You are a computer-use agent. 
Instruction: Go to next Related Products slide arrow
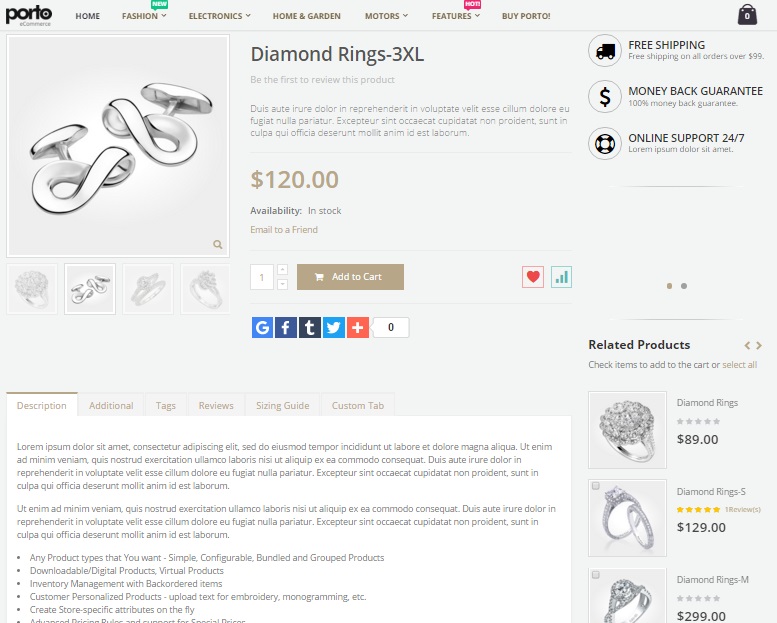(x=760, y=345)
